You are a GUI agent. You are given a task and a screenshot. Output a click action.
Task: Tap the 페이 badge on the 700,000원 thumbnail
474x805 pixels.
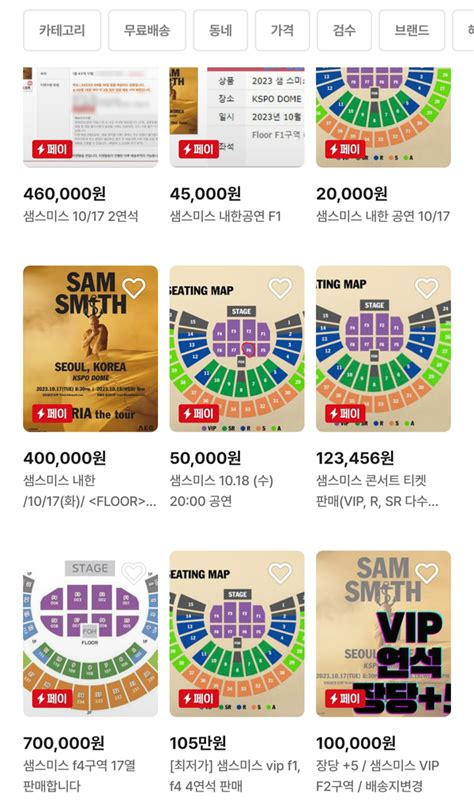(52, 698)
